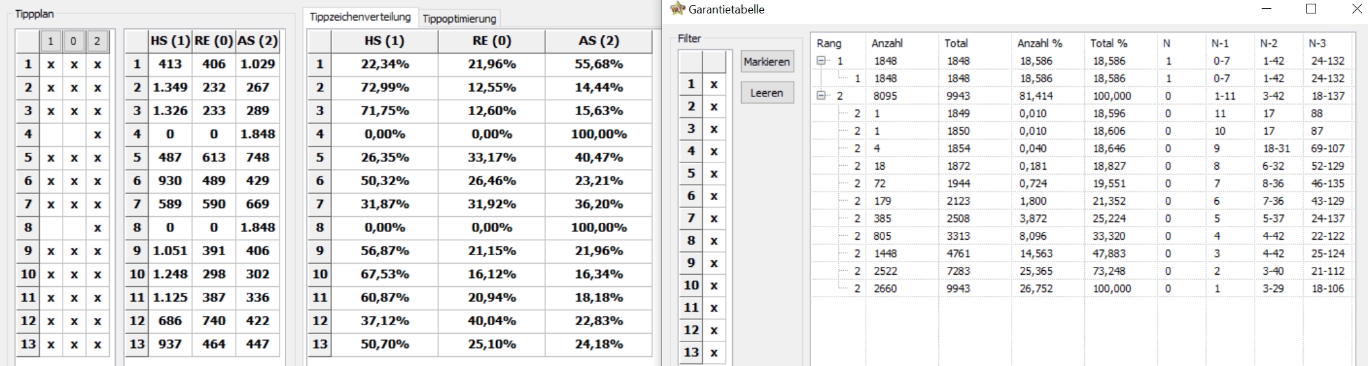Viewport: 1368px width, 366px height.
Task: Collapse the Rang 2 tree node
Action: (x=822, y=96)
